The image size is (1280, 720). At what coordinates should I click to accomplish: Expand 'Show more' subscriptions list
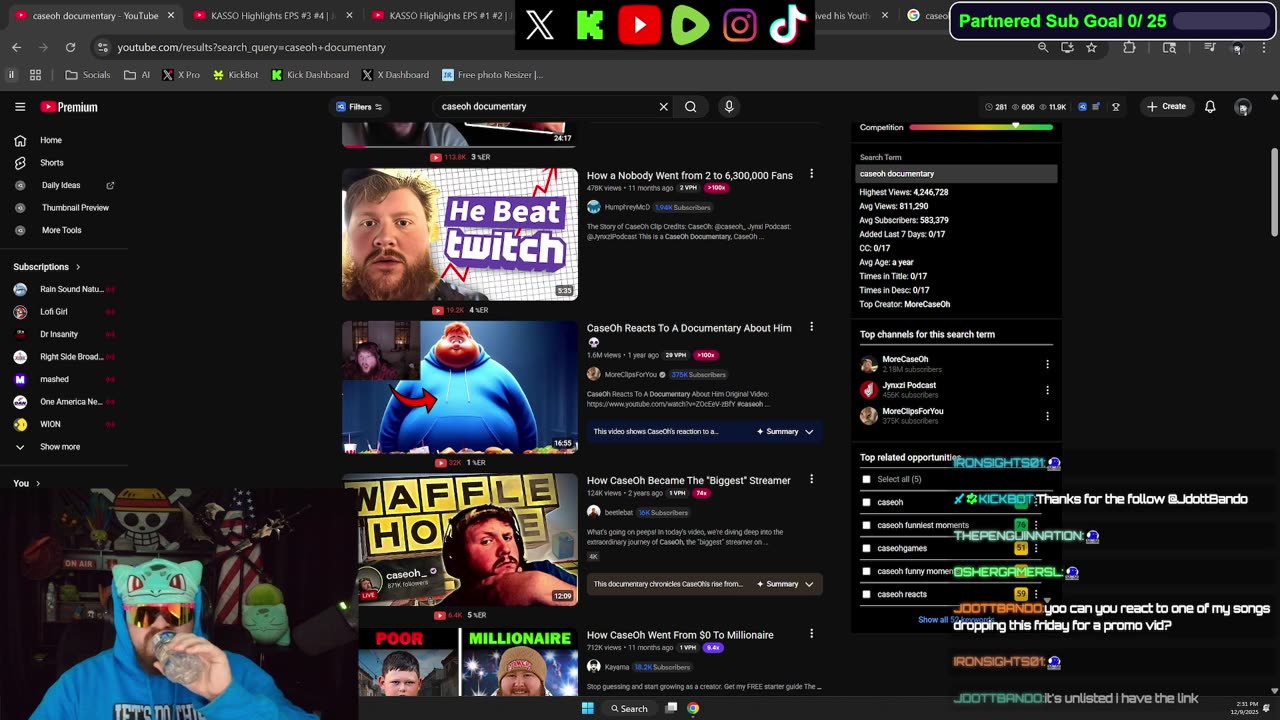pos(60,447)
